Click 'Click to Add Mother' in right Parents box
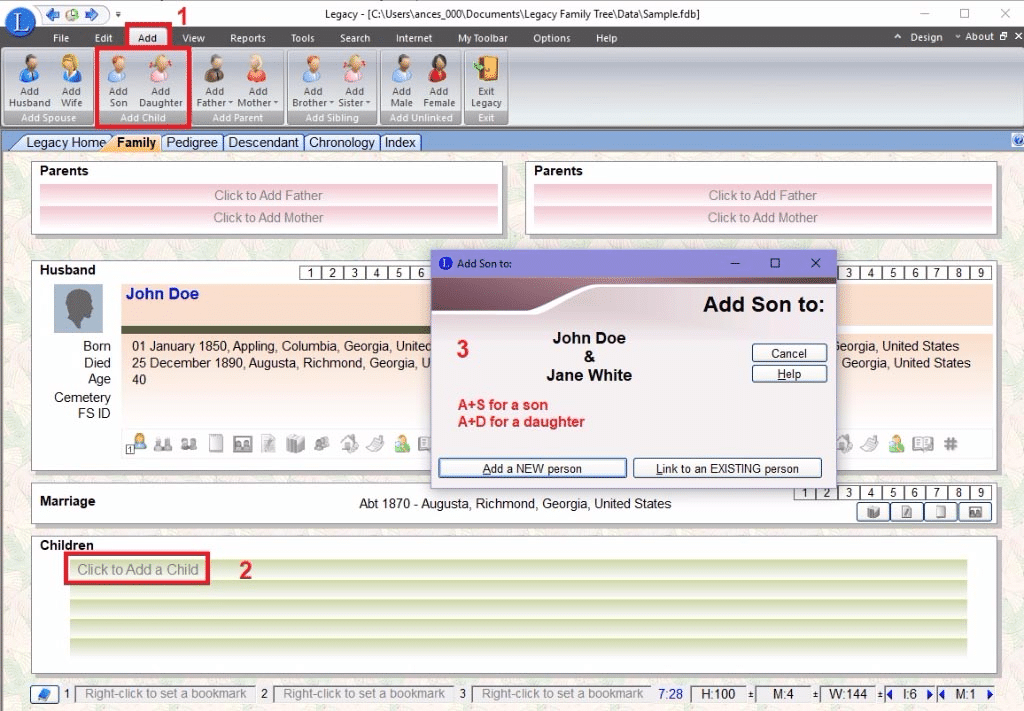The height and width of the screenshot is (711, 1024). [762, 217]
